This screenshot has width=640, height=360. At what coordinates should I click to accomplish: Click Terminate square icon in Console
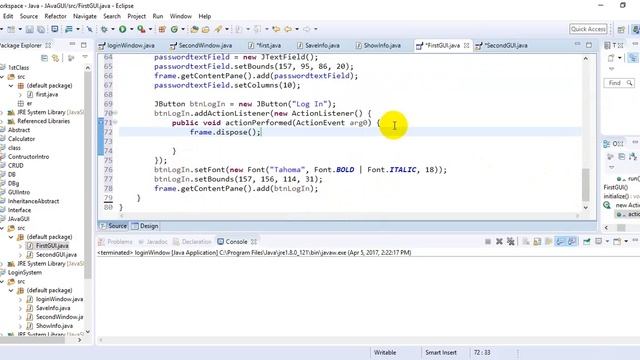(x=488, y=242)
